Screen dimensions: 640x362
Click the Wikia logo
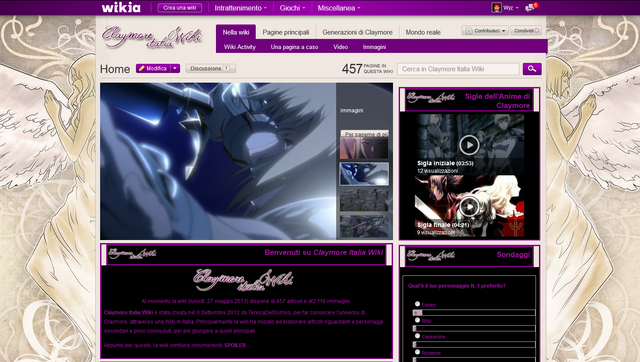click(x=121, y=7)
